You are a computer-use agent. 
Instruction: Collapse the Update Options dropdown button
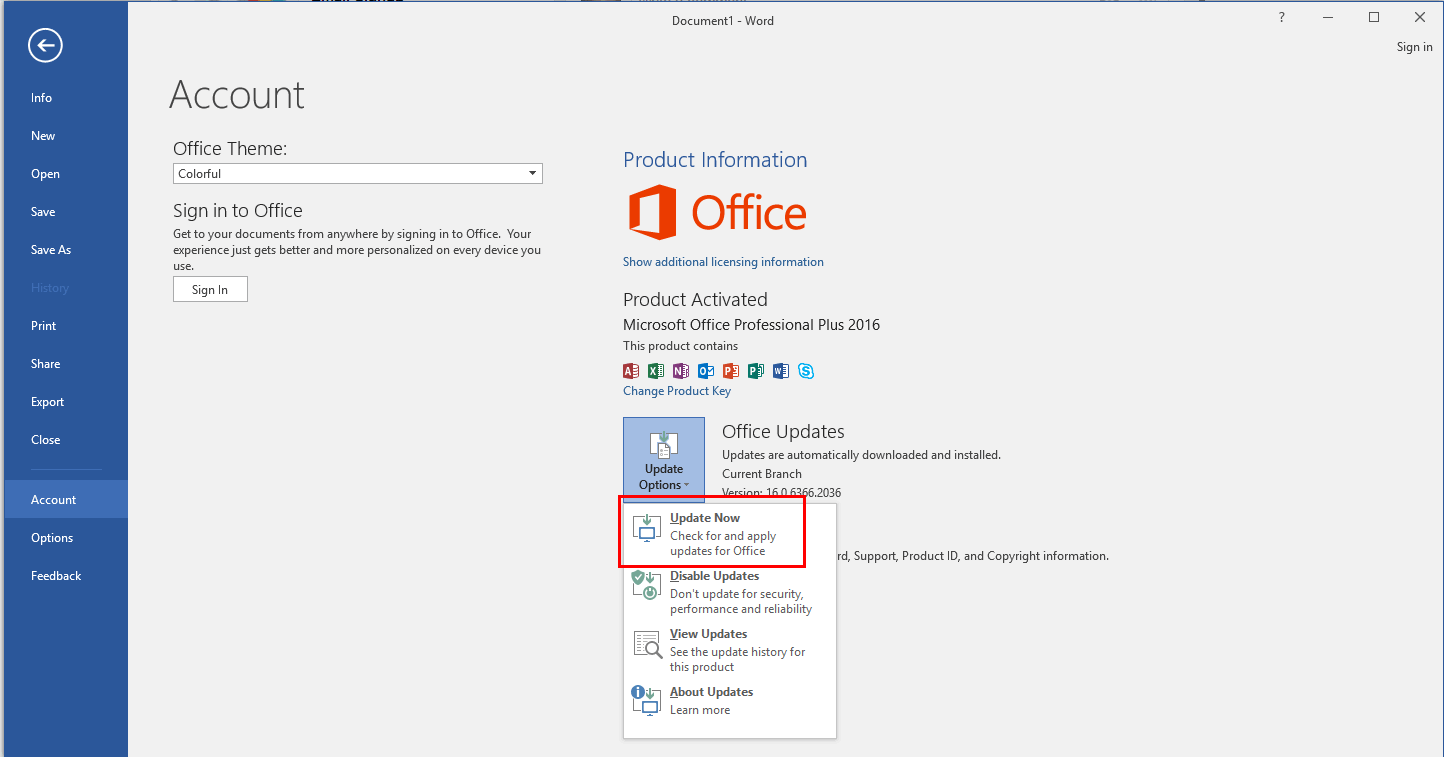click(664, 459)
